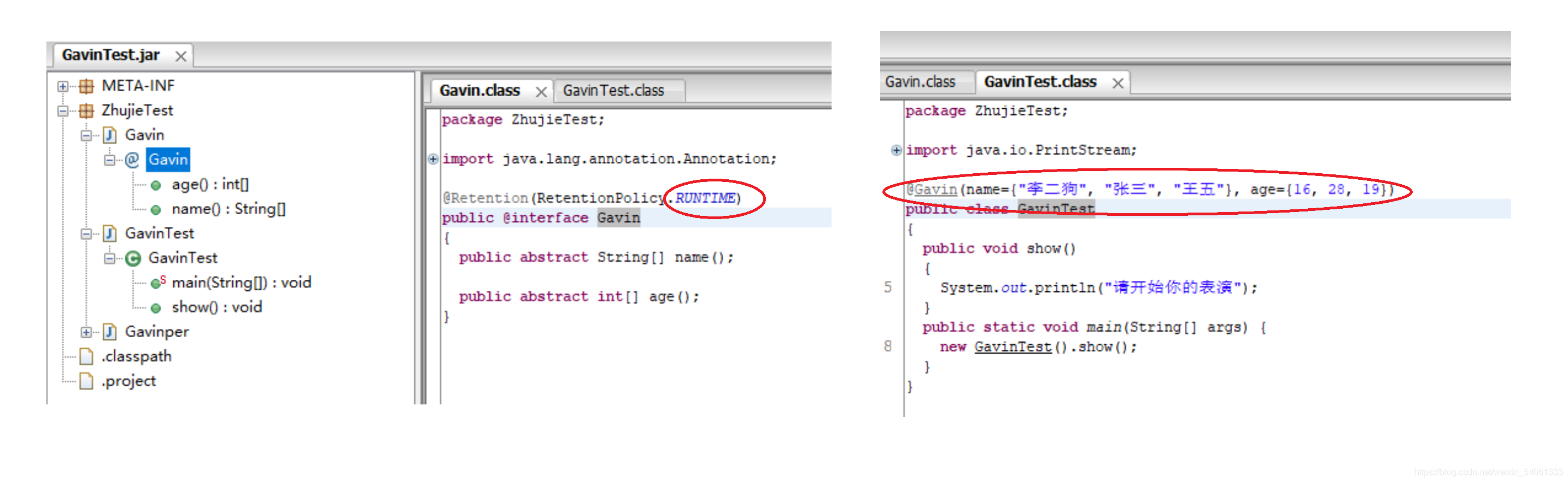Expand the import block in Gavin.class
Image resolution: width=1568 pixels, height=482 pixels.
(433, 160)
